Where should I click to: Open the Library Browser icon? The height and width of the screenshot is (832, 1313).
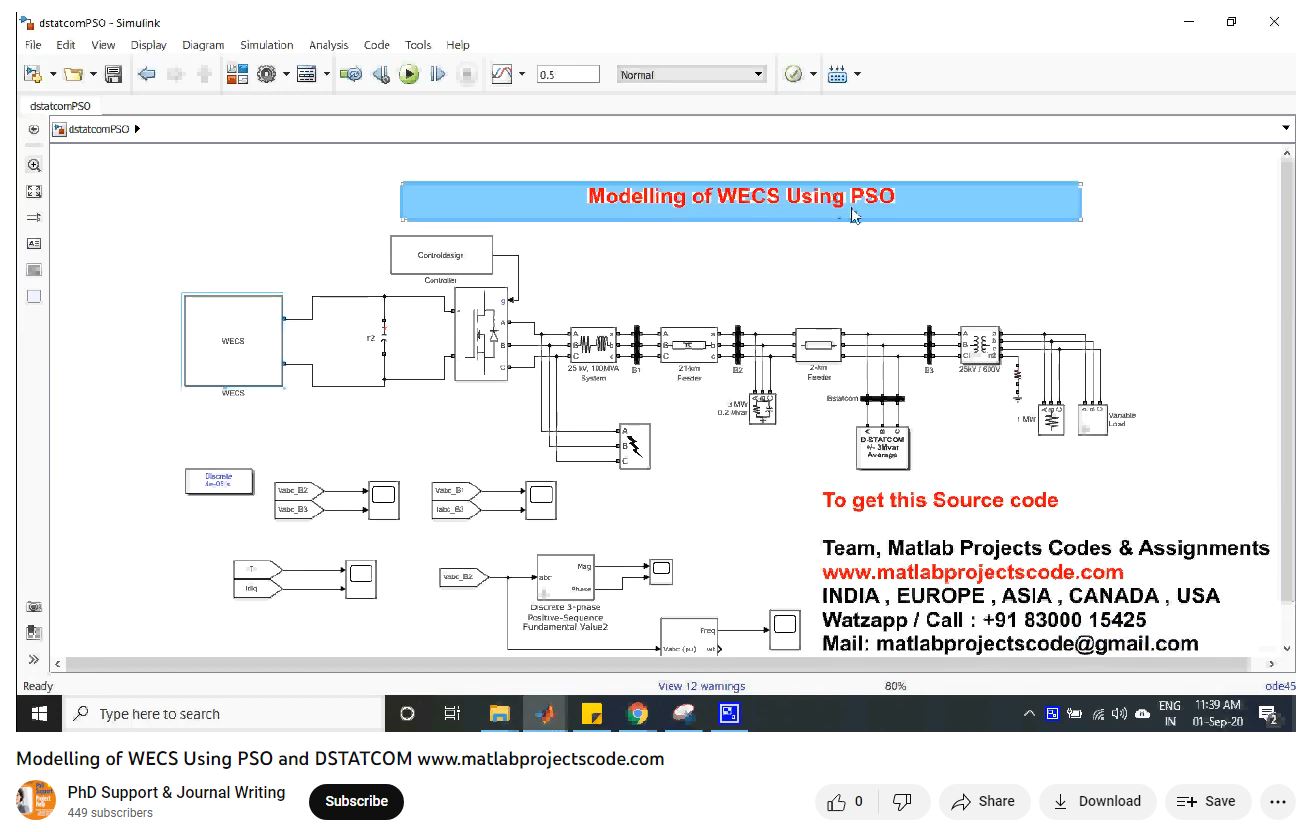pyautogui.click(x=237, y=74)
